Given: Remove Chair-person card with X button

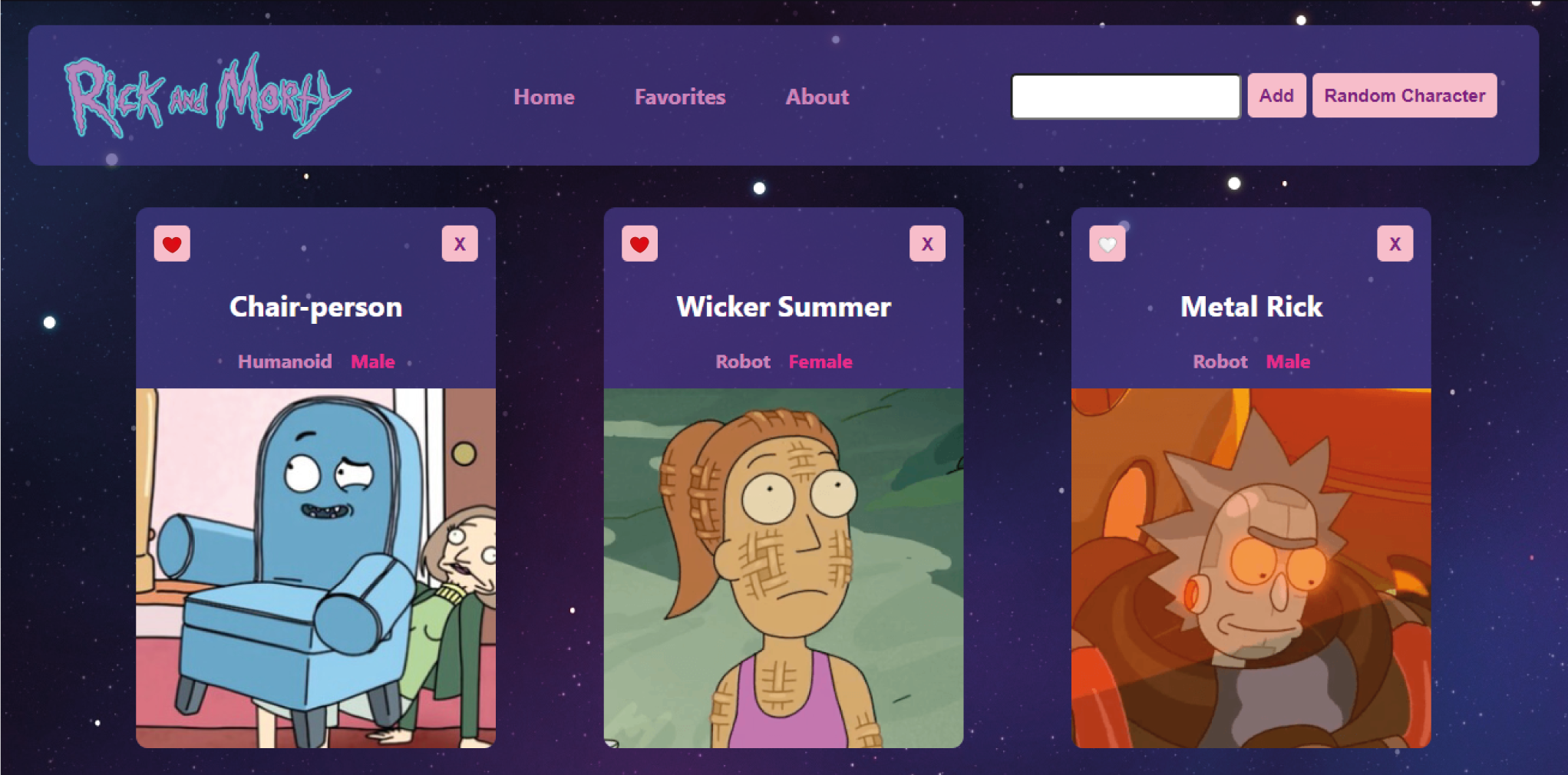Looking at the screenshot, I should pos(460,244).
